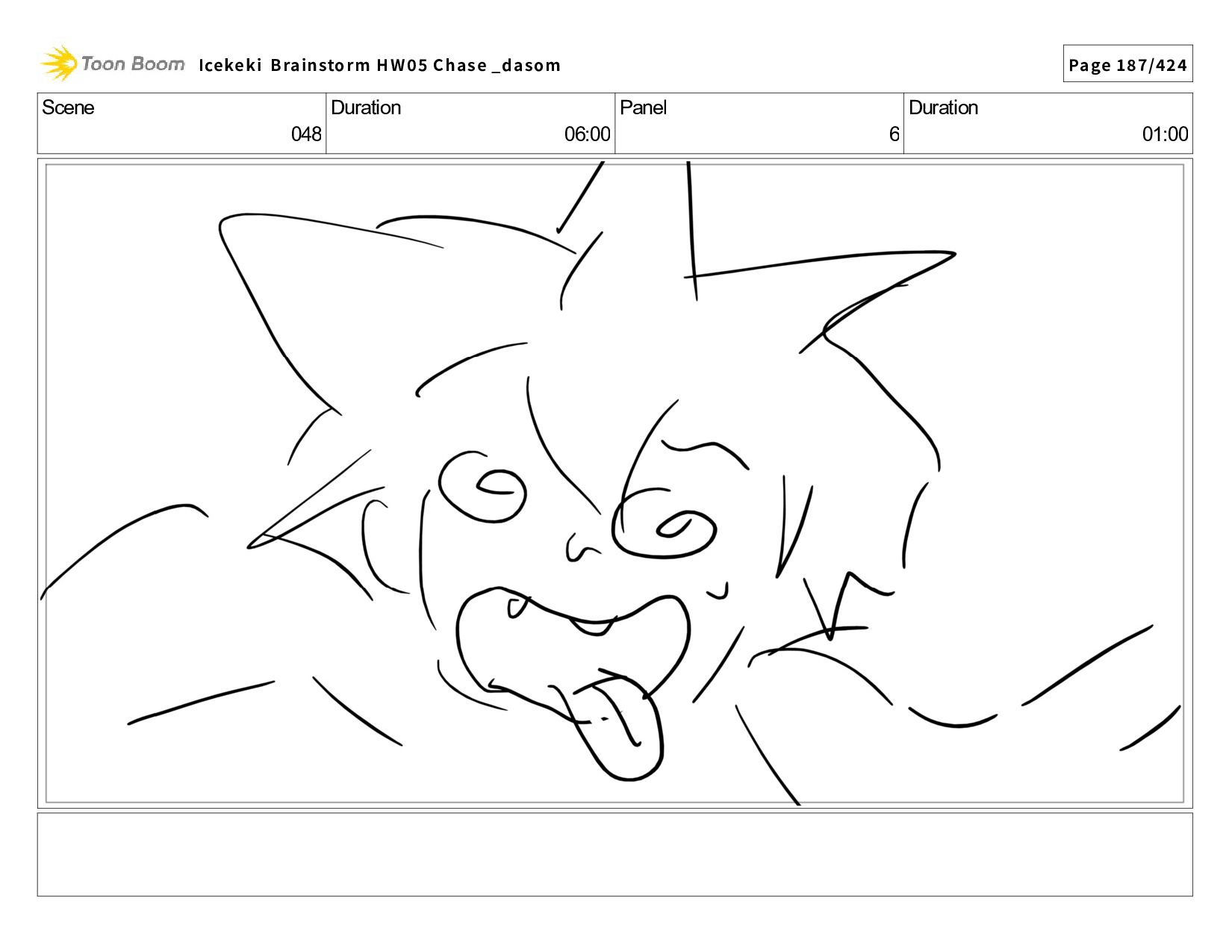Screen dimensions: 1232x952
Task: Click the Toon Boom logo
Action: click(112, 63)
